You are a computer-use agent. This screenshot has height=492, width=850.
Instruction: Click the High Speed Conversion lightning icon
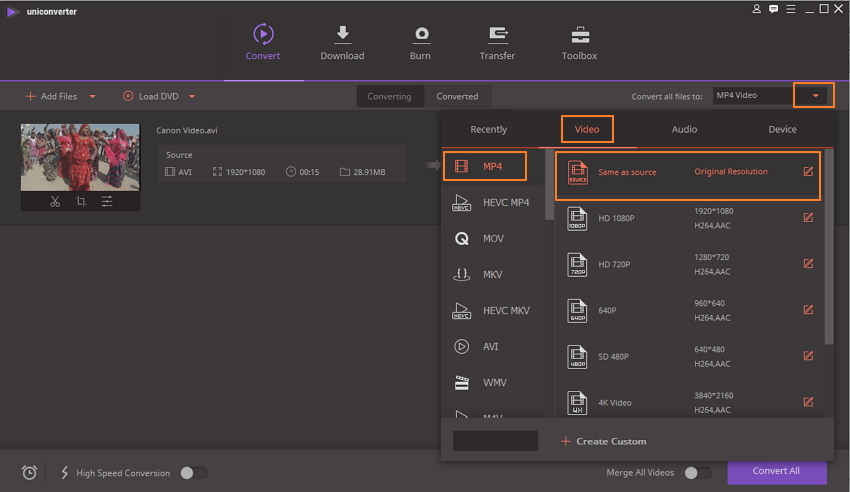pos(65,472)
